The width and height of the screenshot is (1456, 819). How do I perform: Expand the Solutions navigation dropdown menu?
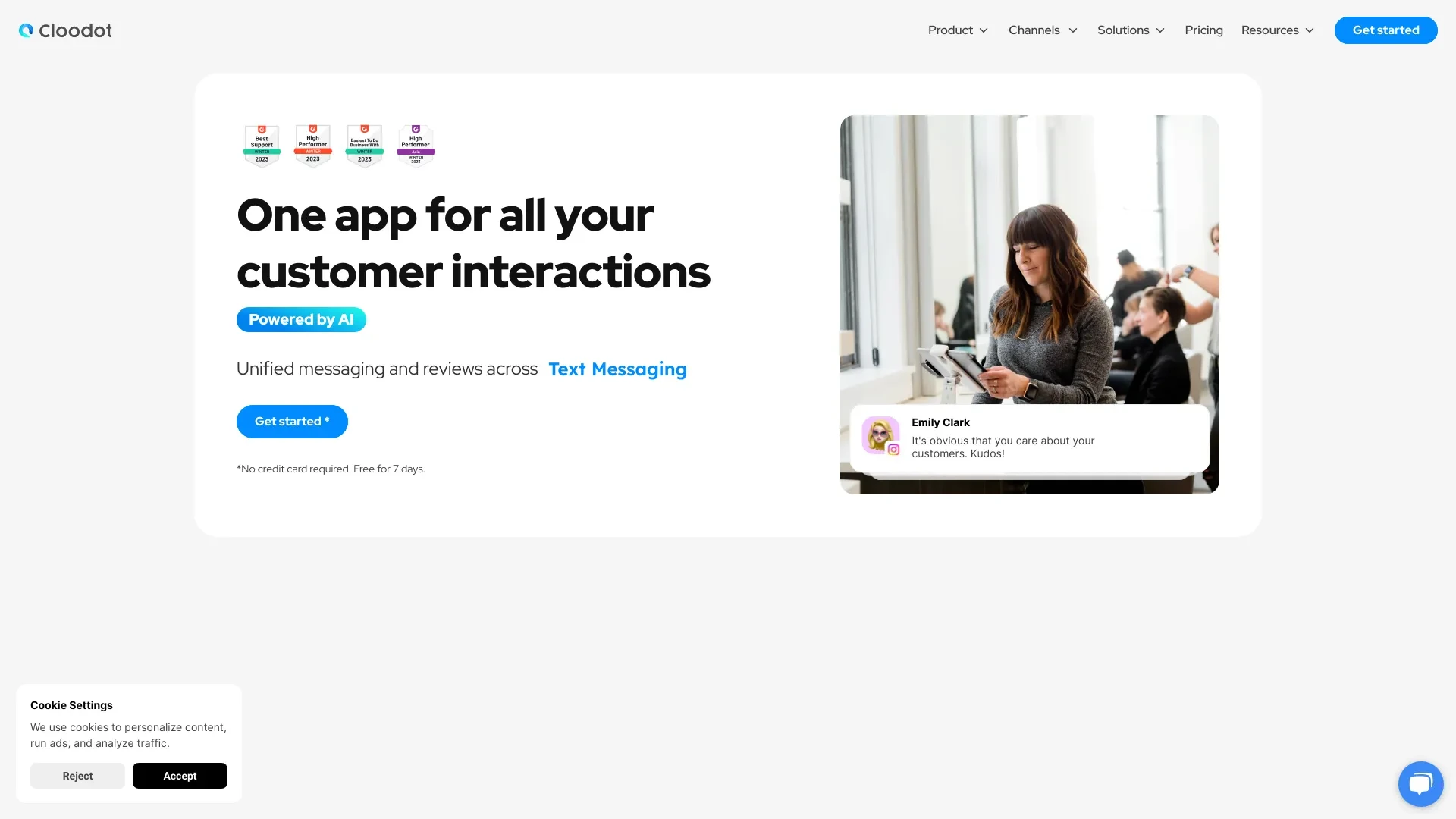1131,30
